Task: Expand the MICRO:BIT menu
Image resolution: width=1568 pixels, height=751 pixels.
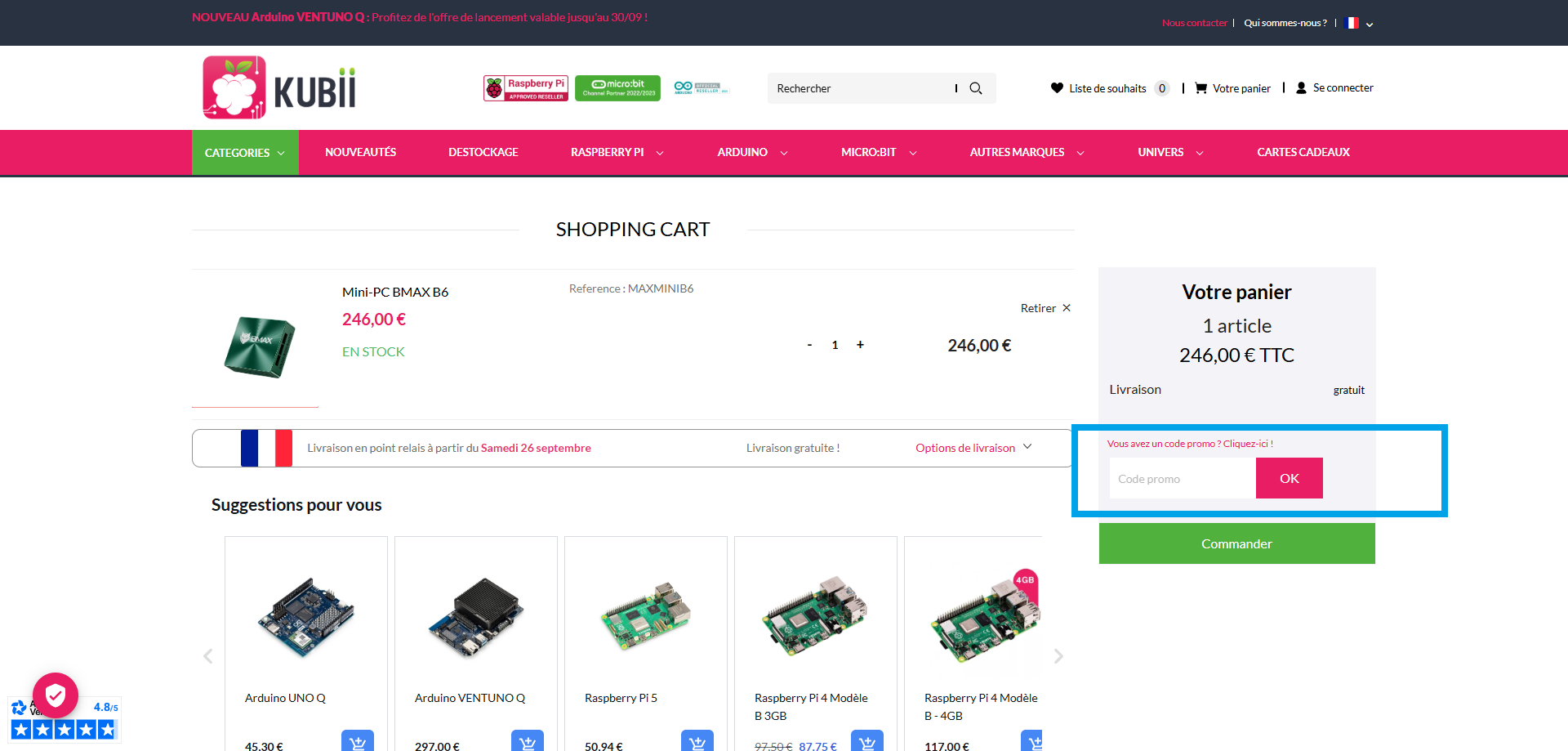Action: [880, 153]
